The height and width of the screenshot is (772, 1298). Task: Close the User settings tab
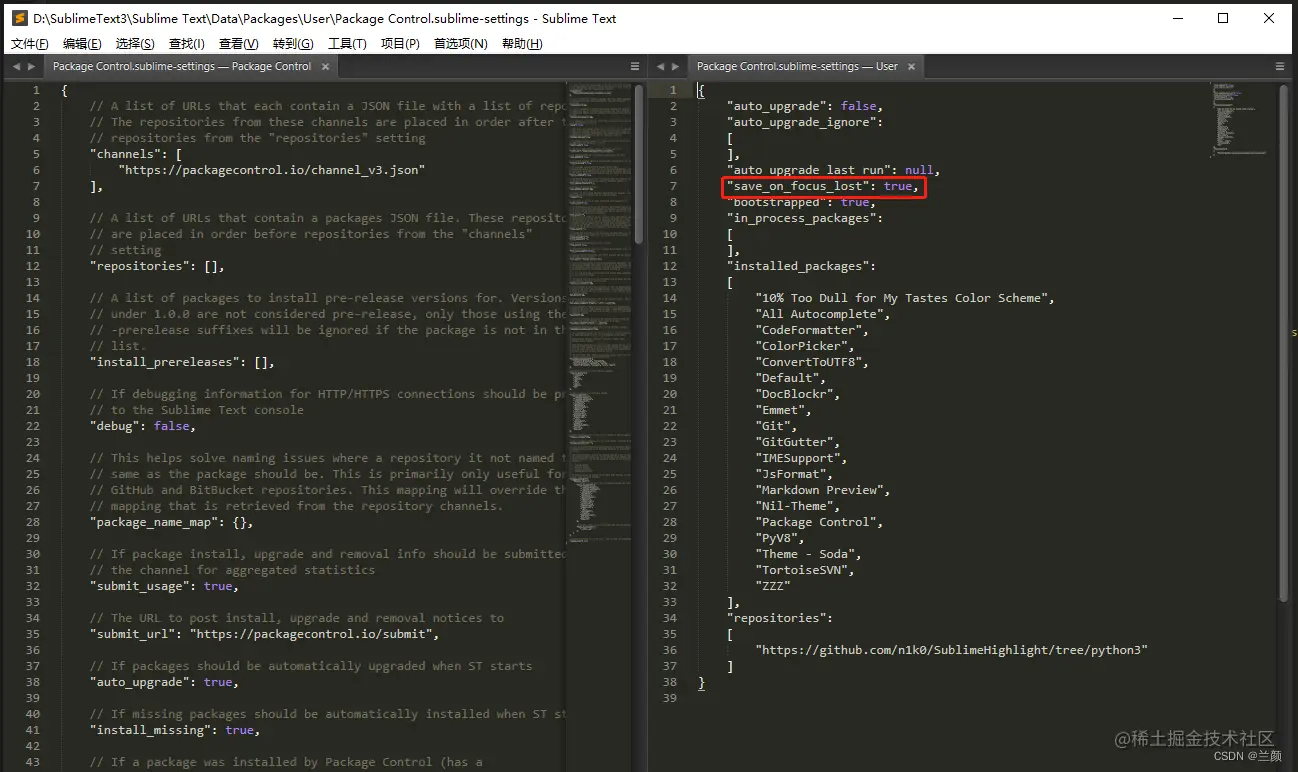point(910,66)
